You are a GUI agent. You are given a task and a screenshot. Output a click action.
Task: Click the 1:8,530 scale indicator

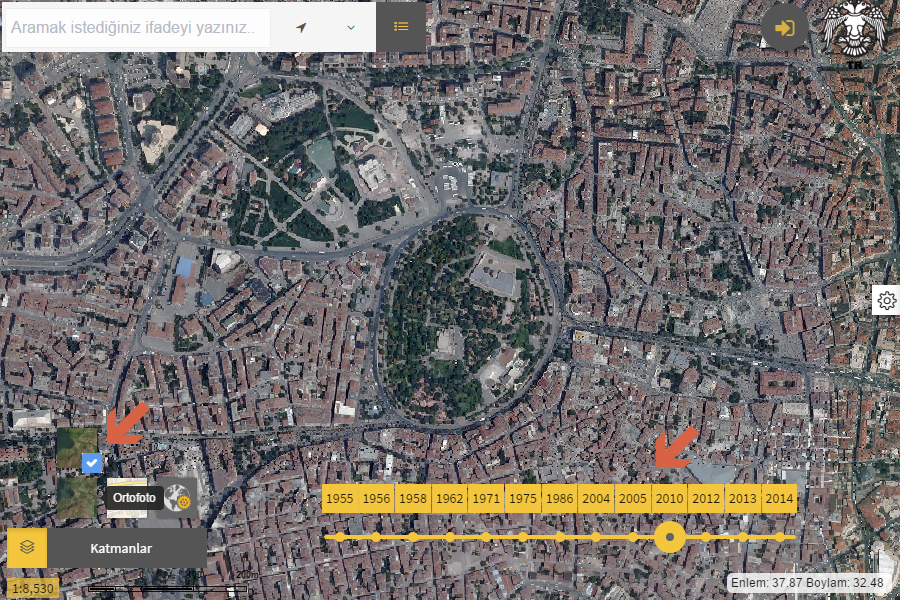pyautogui.click(x=33, y=588)
